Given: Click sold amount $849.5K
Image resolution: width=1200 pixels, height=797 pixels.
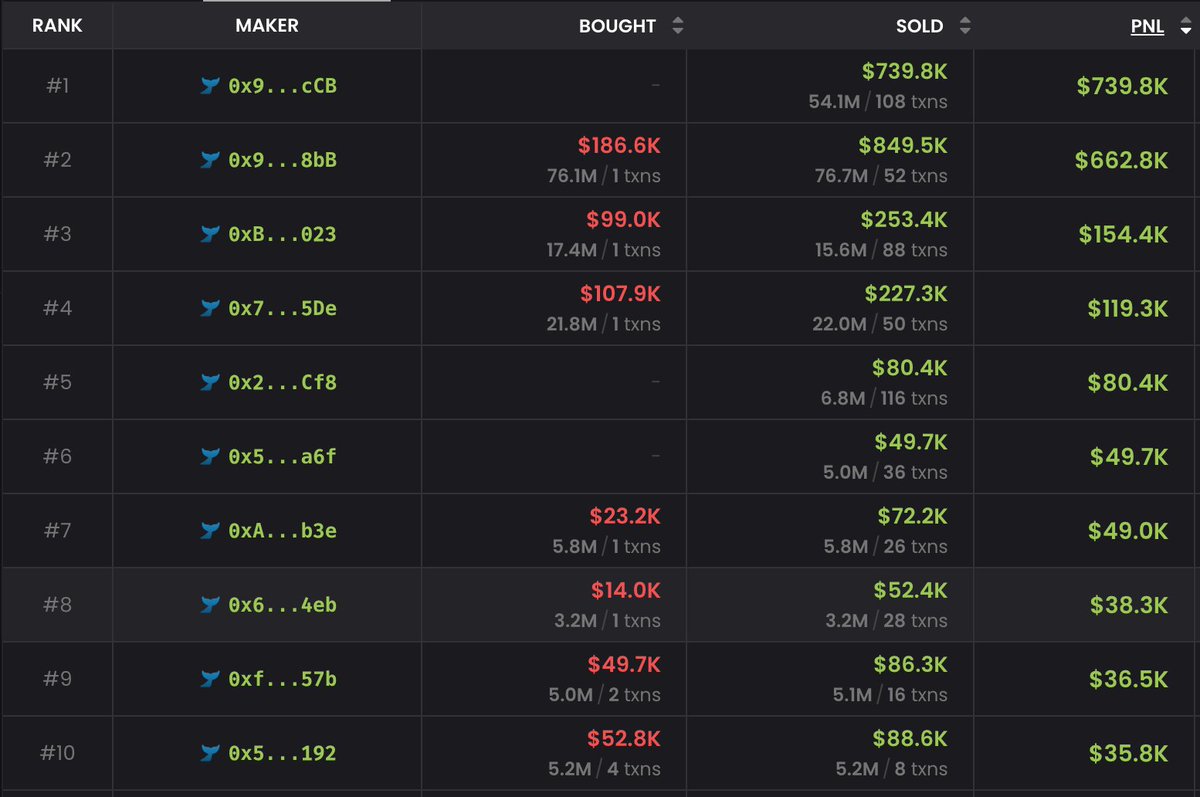Looking at the screenshot, I should click(903, 146).
